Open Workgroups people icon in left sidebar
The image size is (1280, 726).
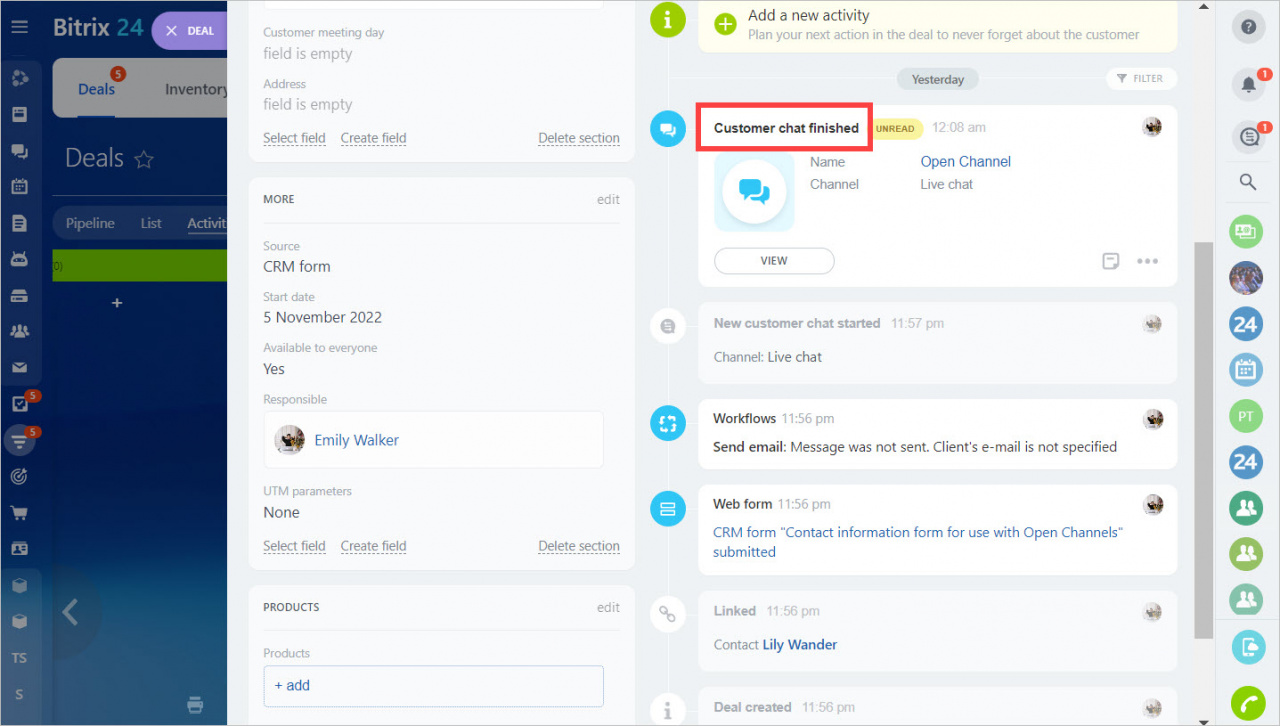pos(19,331)
